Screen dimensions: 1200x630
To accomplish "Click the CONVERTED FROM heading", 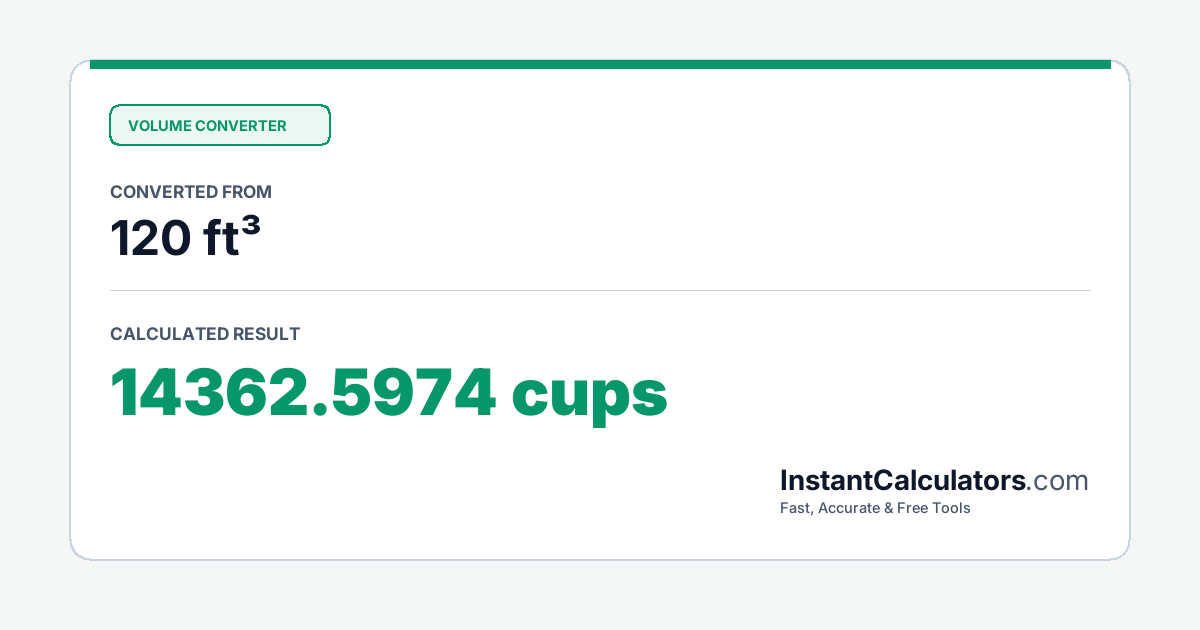I will point(191,192).
